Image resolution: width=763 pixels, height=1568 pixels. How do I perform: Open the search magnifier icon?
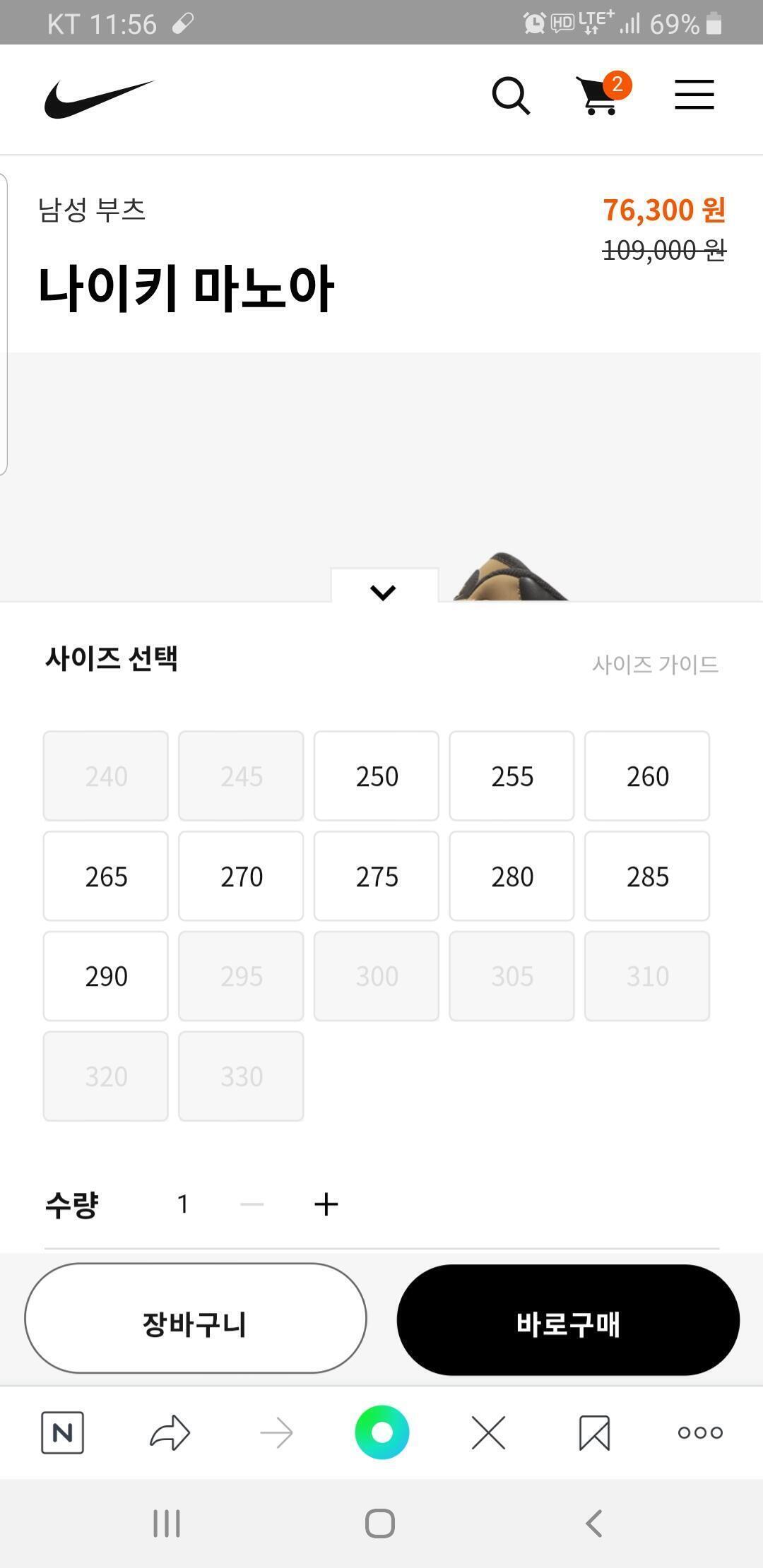pos(511,96)
